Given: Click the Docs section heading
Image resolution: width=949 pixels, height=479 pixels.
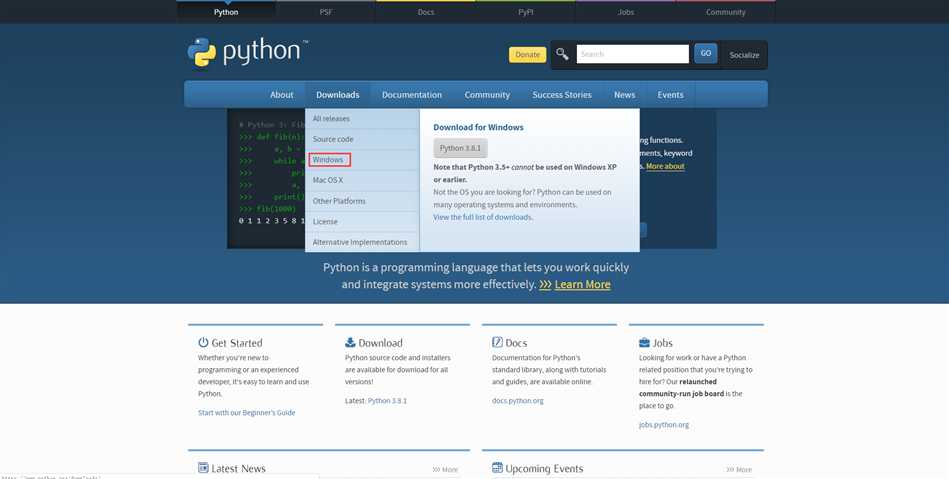Looking at the screenshot, I should (516, 343).
